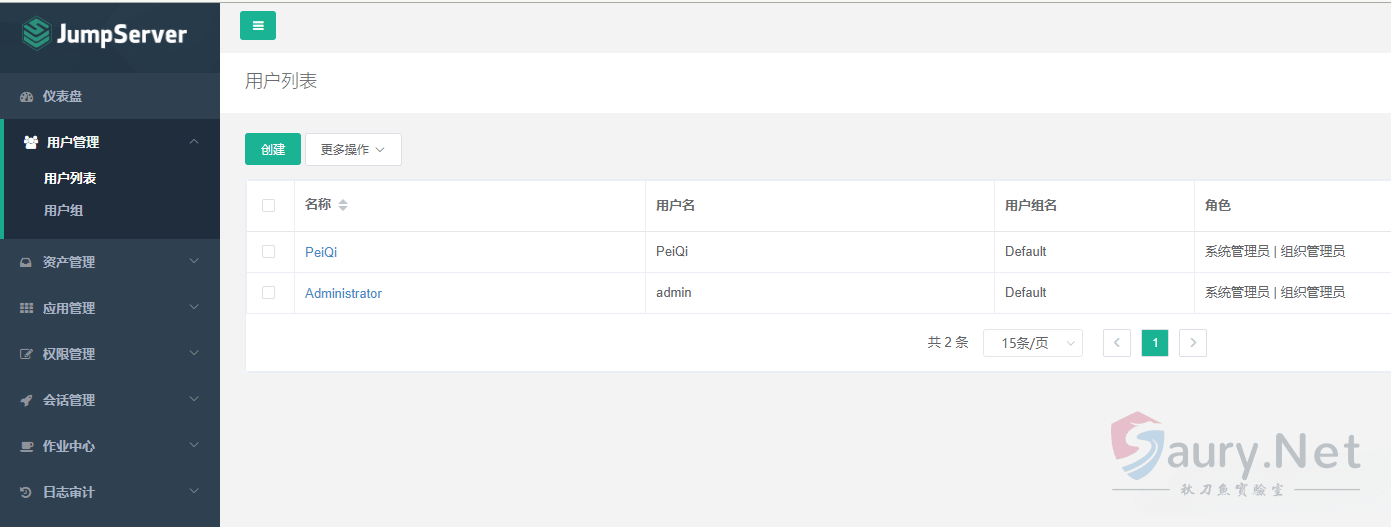Click the green 创建 button
This screenshot has width=1391, height=527.
click(273, 150)
